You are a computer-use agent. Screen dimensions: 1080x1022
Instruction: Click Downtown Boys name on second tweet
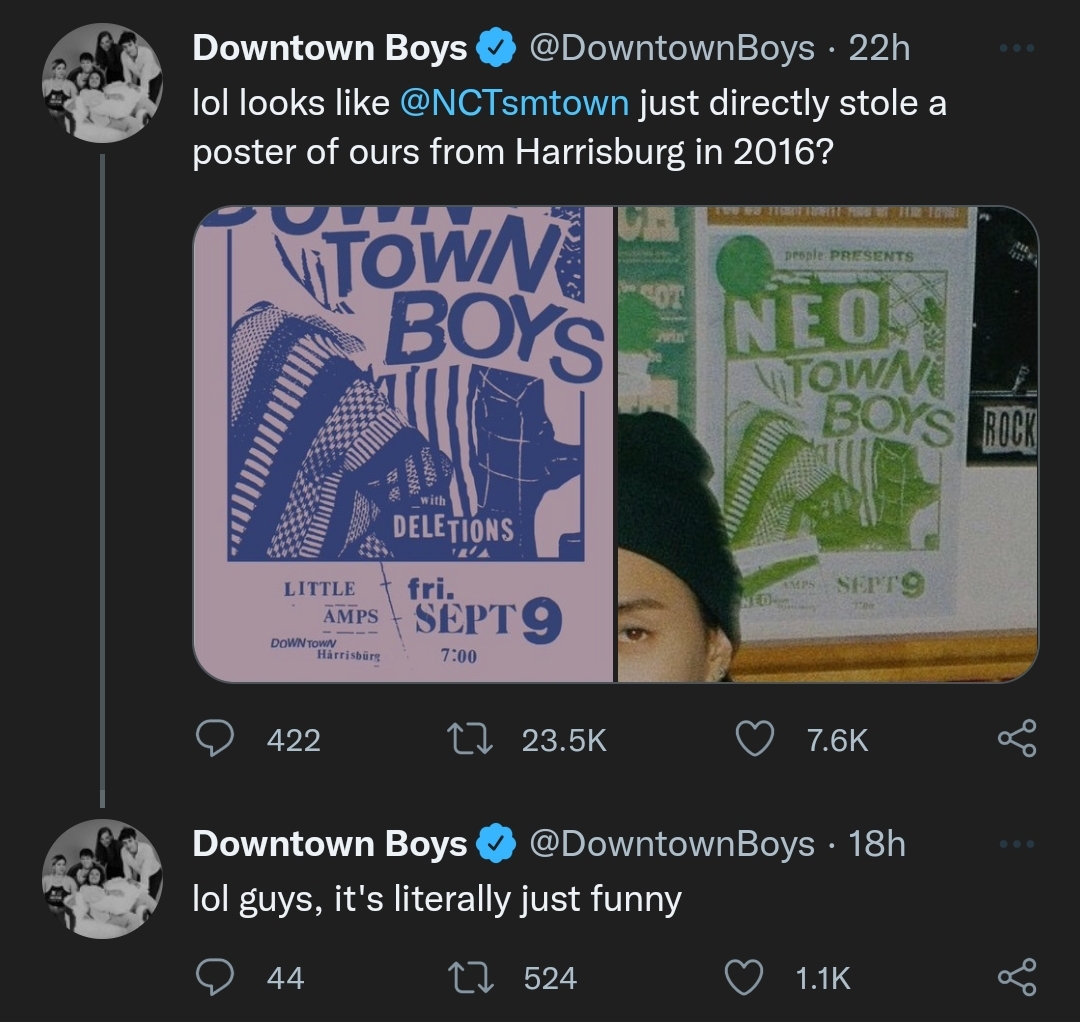pos(329,844)
